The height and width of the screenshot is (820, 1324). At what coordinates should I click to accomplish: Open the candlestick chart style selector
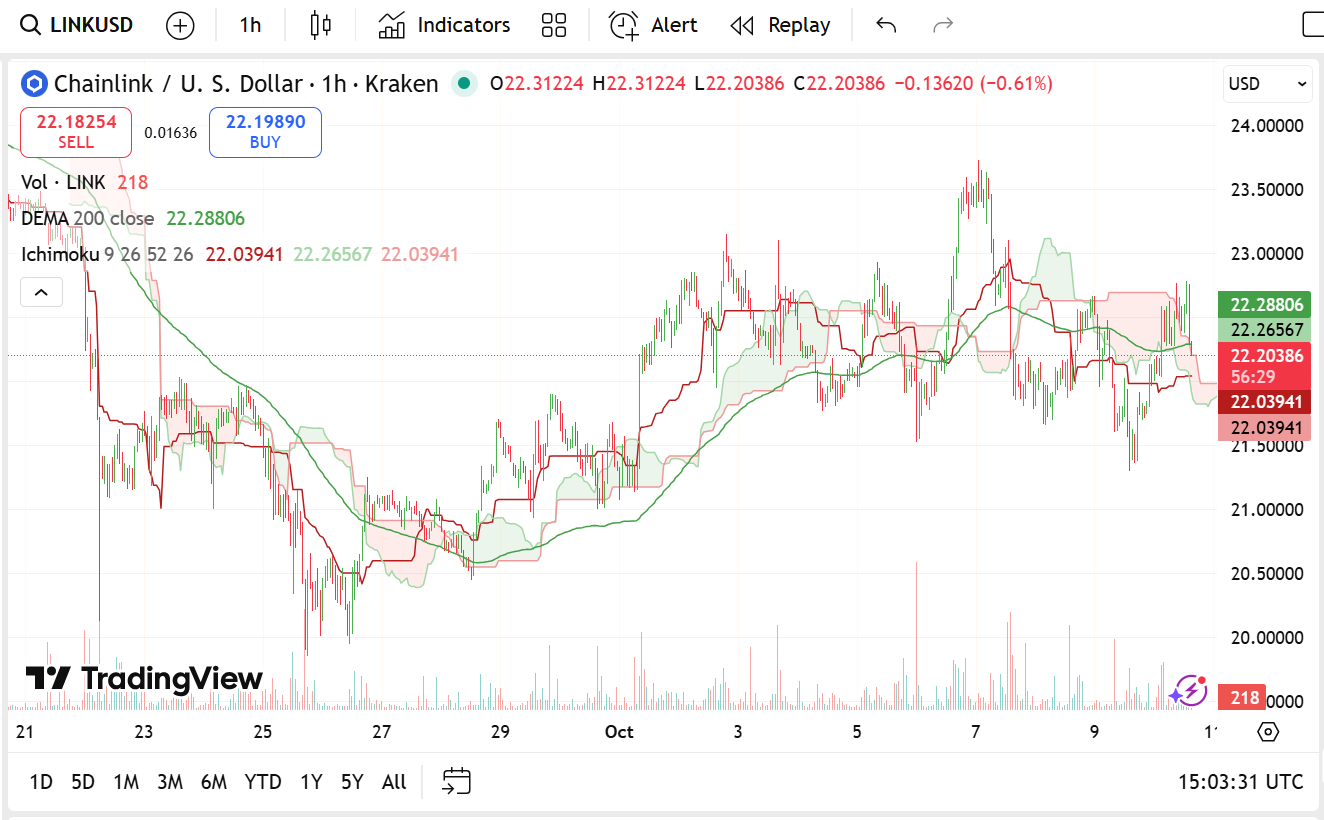pyautogui.click(x=320, y=25)
